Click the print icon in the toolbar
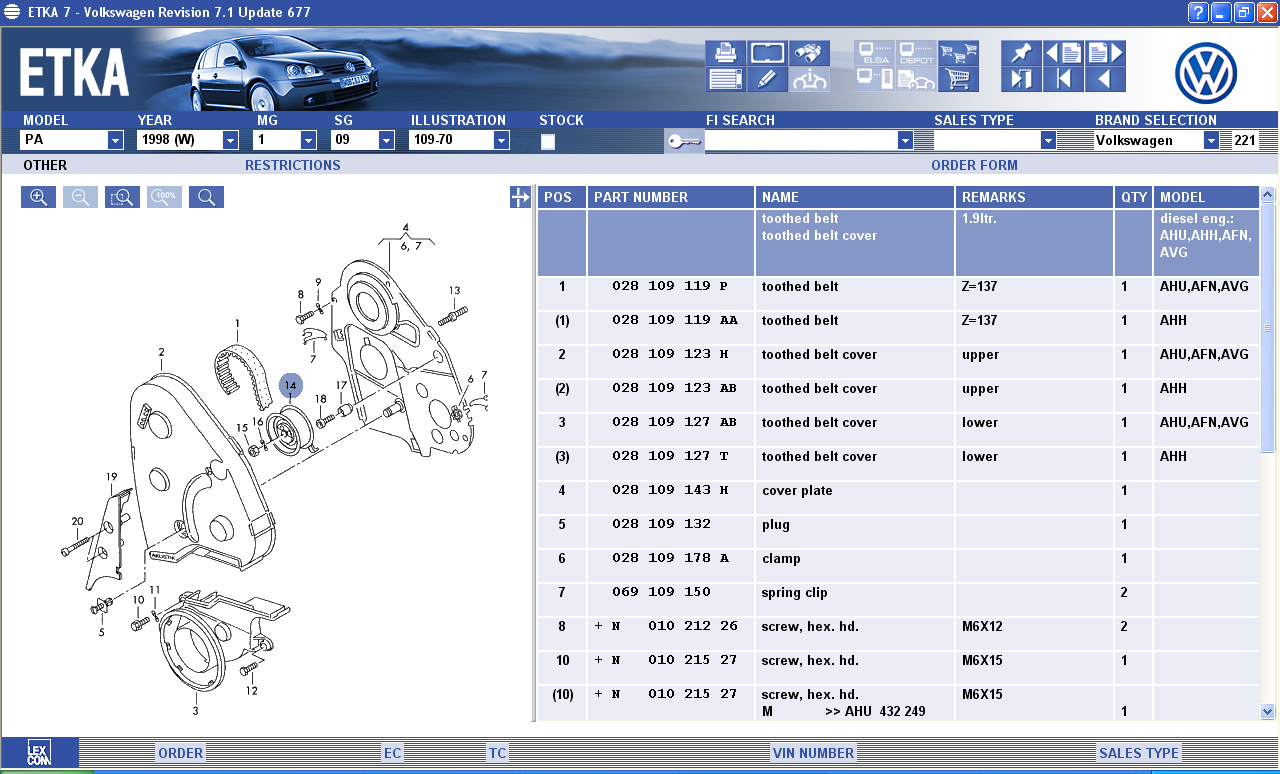 725,53
